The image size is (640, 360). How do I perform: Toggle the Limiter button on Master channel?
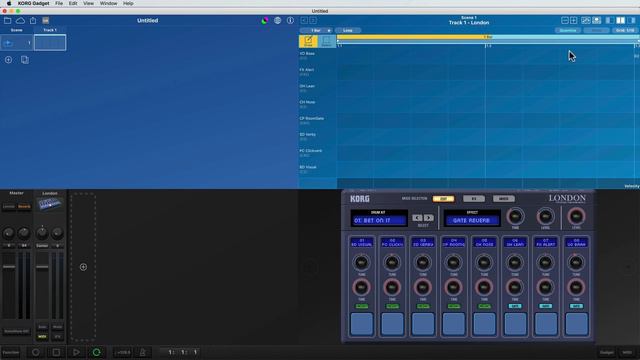coord(9,207)
